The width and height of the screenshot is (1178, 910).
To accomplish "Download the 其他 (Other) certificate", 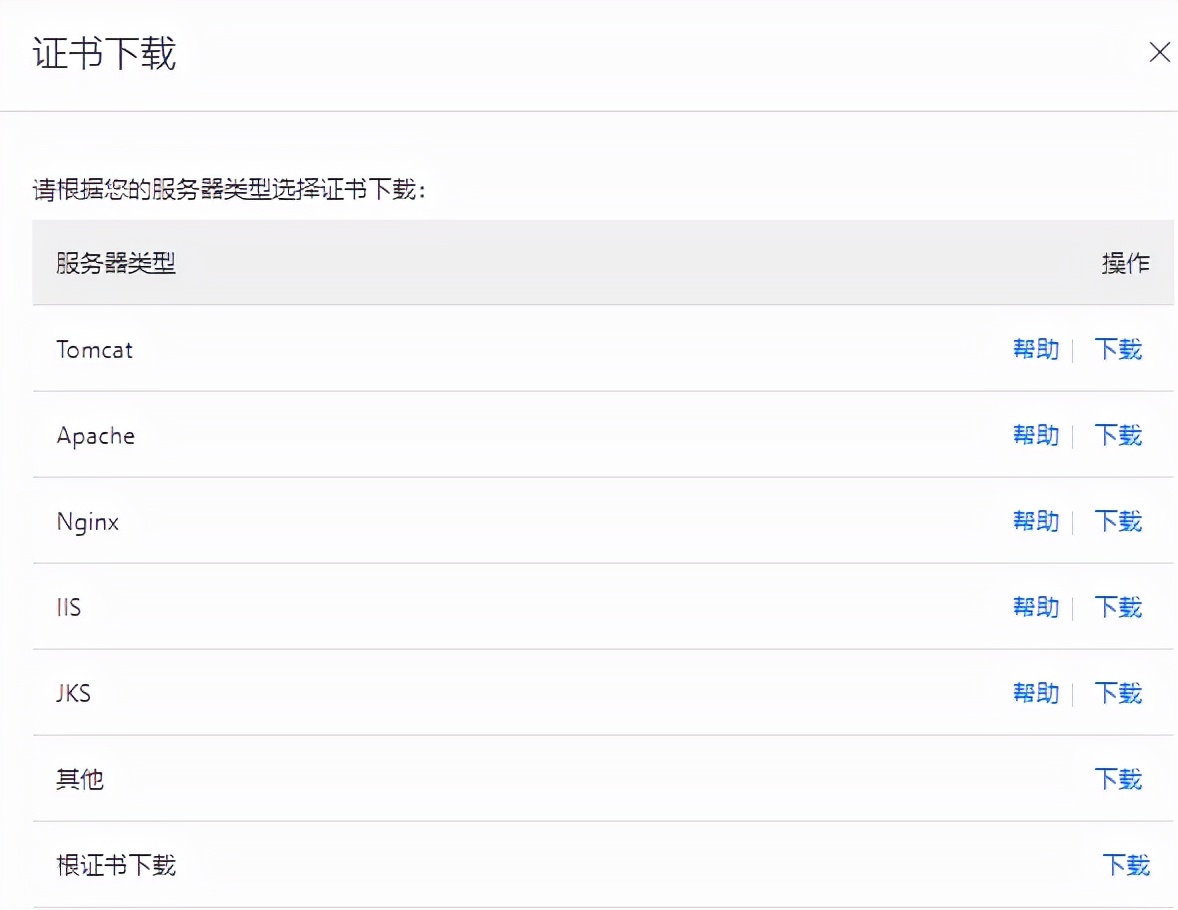I will tap(1117, 779).
